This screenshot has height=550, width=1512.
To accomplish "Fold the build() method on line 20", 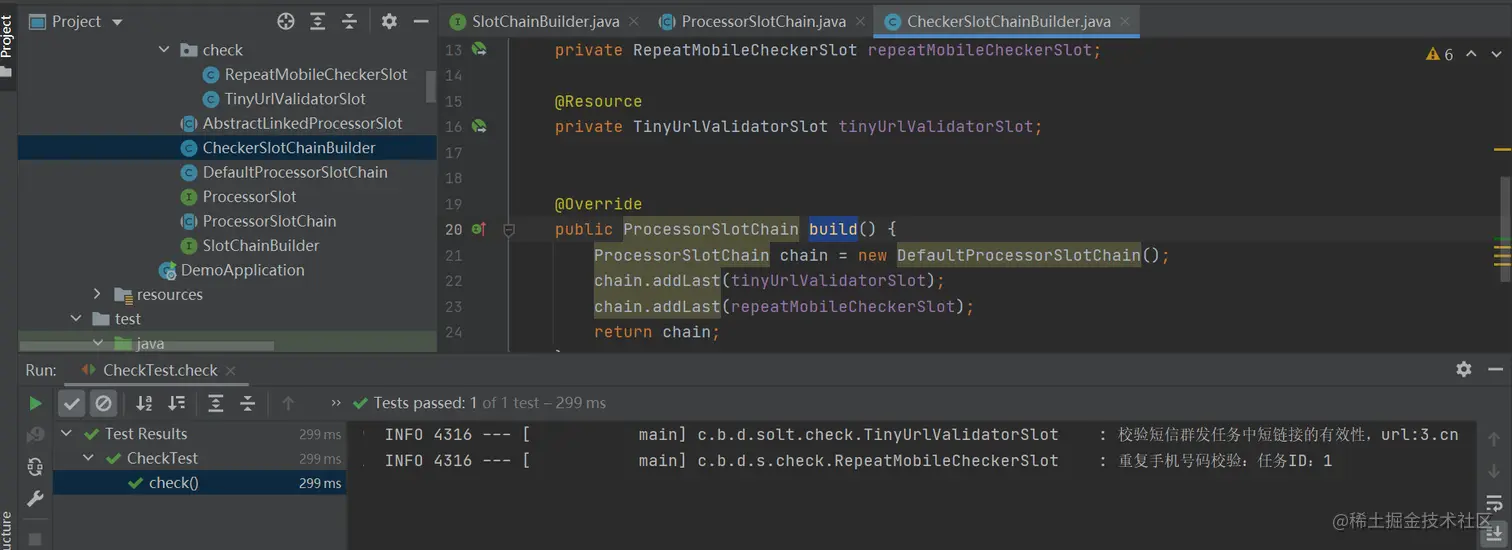I will [x=509, y=229].
